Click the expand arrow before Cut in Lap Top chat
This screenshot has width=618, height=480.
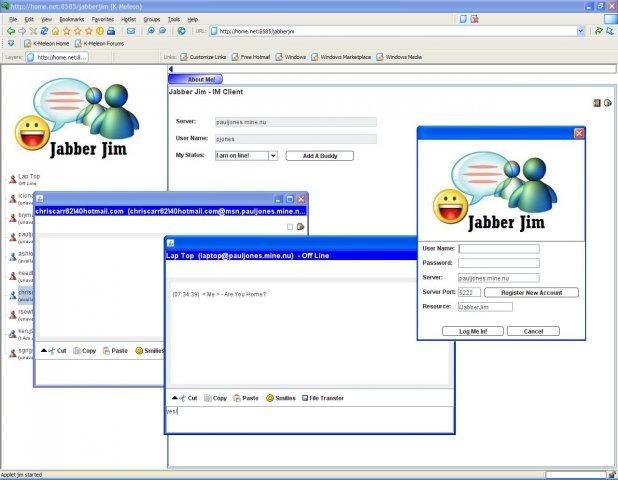click(175, 398)
